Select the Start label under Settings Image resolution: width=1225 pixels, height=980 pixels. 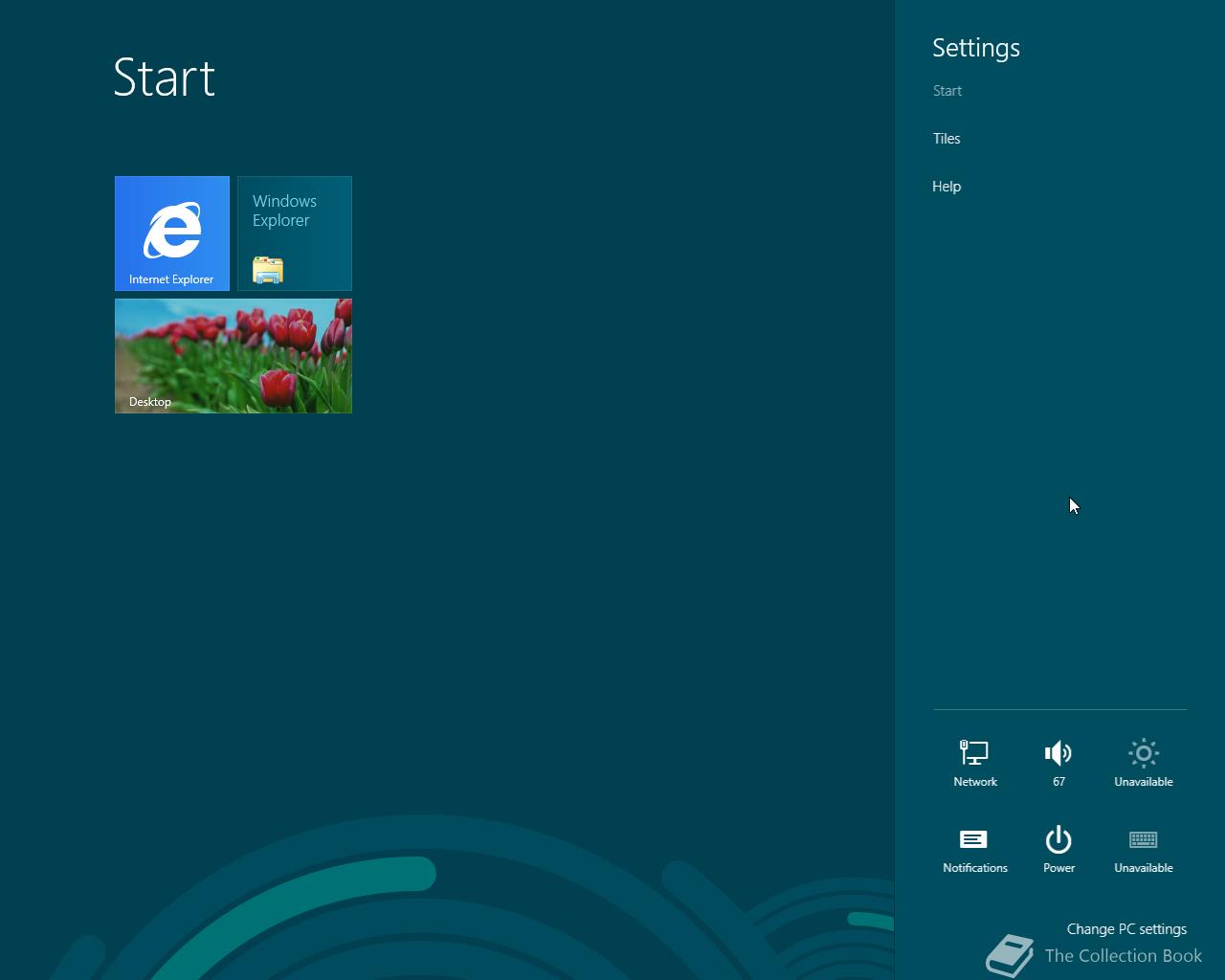pyautogui.click(x=947, y=90)
